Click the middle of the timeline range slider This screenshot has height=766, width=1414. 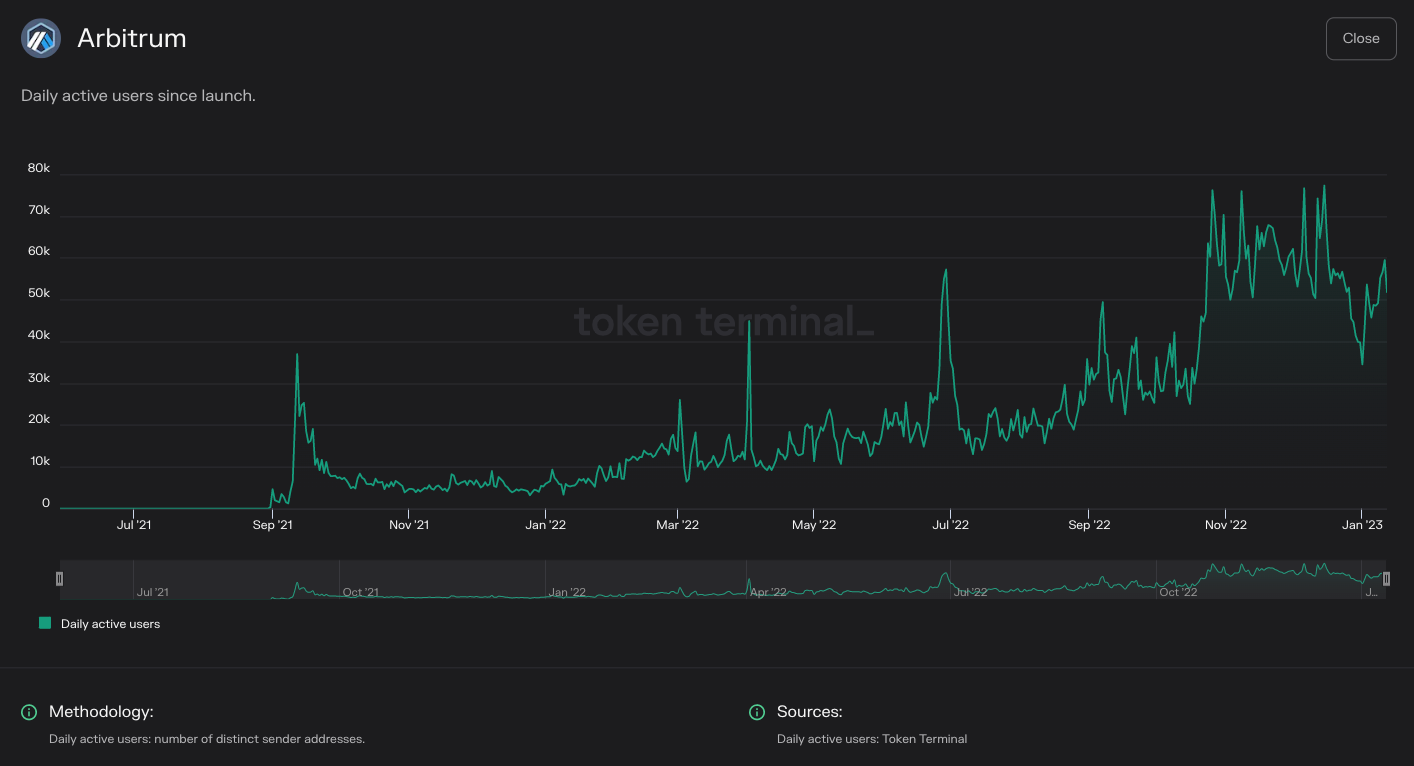coord(724,578)
